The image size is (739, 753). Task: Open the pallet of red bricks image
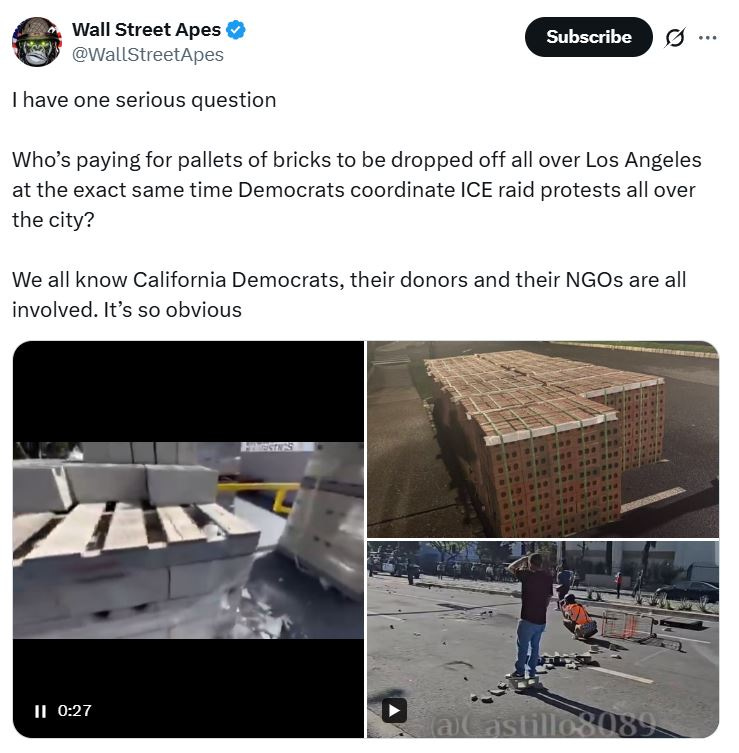(543, 439)
